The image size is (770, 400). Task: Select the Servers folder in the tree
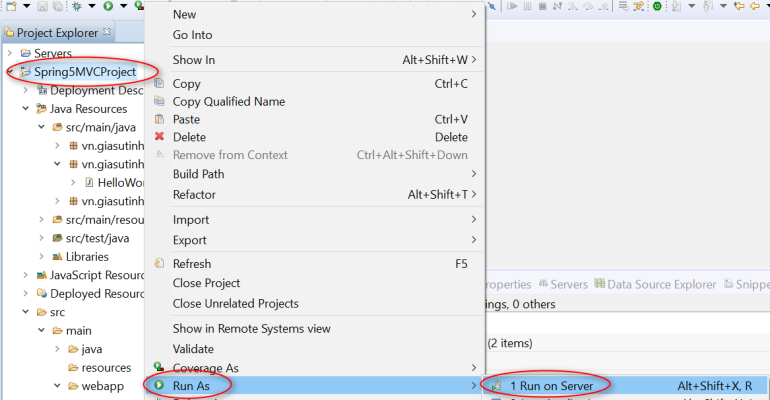53,53
